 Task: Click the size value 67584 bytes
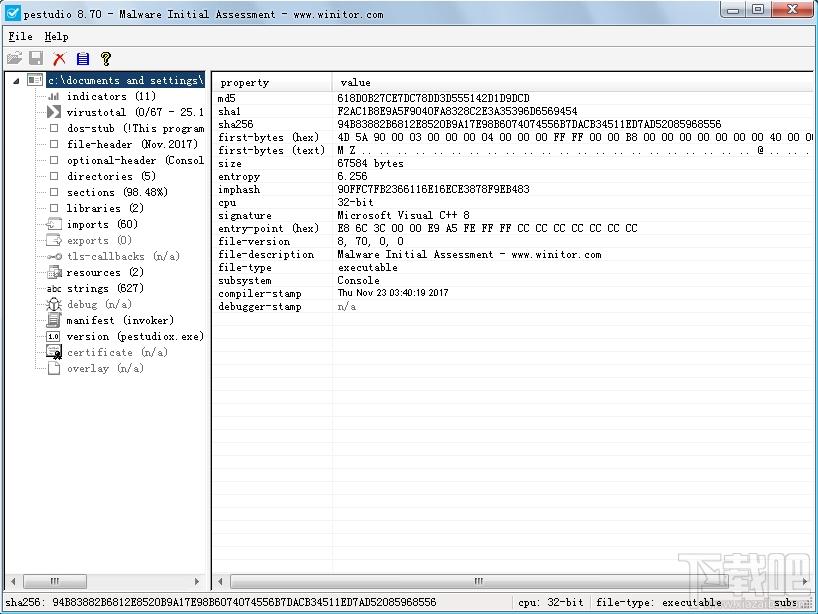[370, 163]
